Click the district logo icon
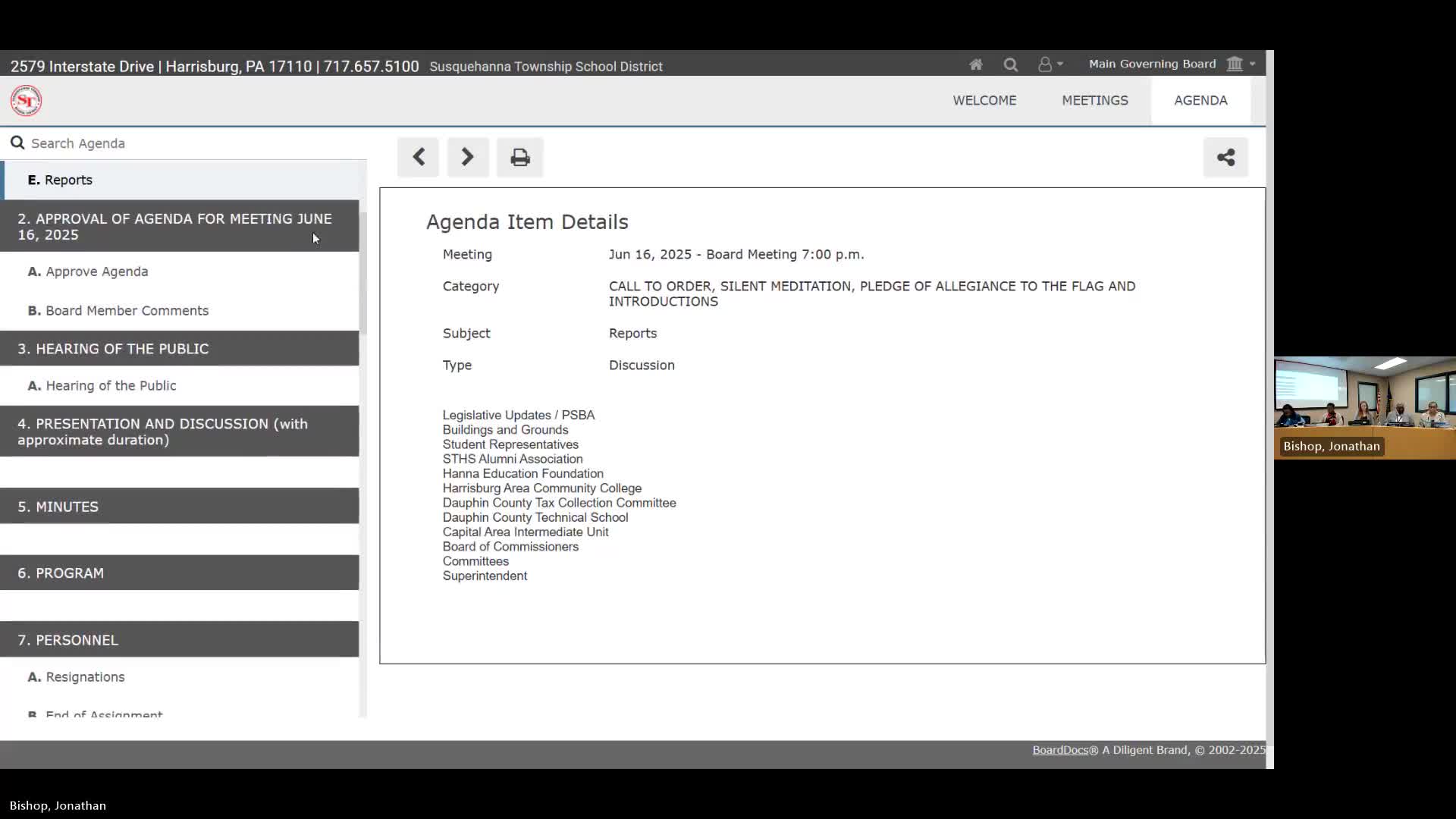The width and height of the screenshot is (1456, 819). [x=26, y=100]
